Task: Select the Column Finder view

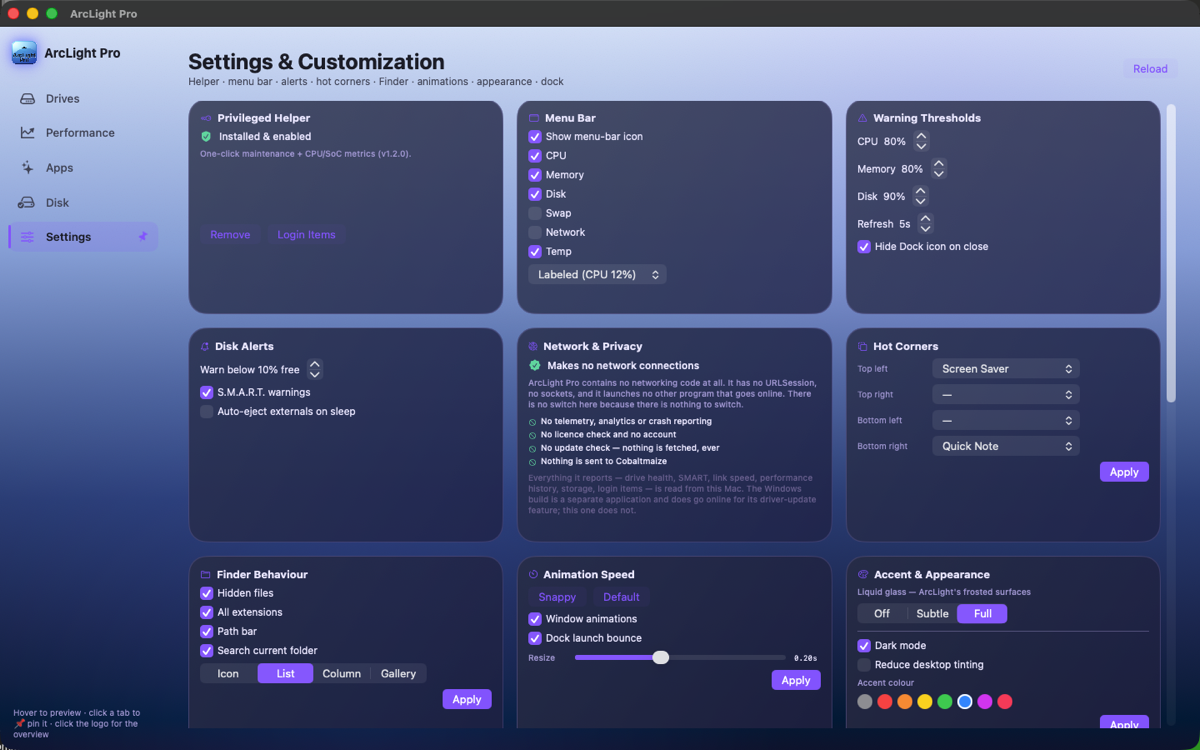Action: tap(341, 674)
